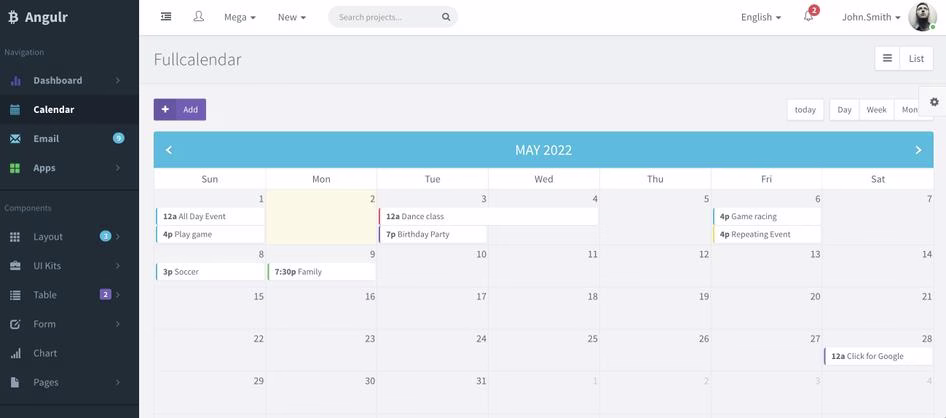Go to previous month arrow
Viewport: 946px width, 418px height.
click(x=169, y=150)
